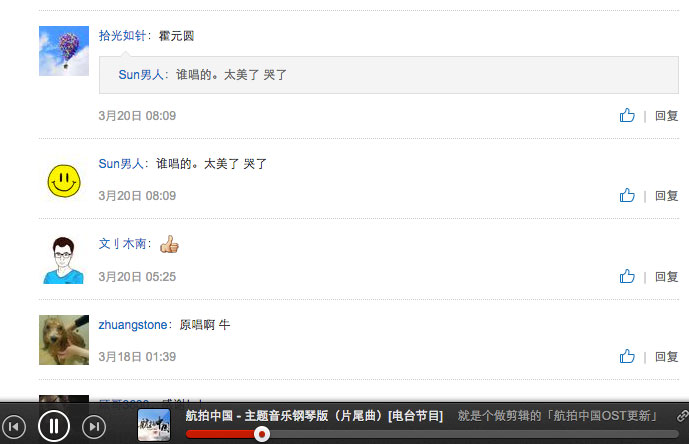Pause the current song
This screenshot has width=689, height=444.
pyautogui.click(x=54, y=426)
